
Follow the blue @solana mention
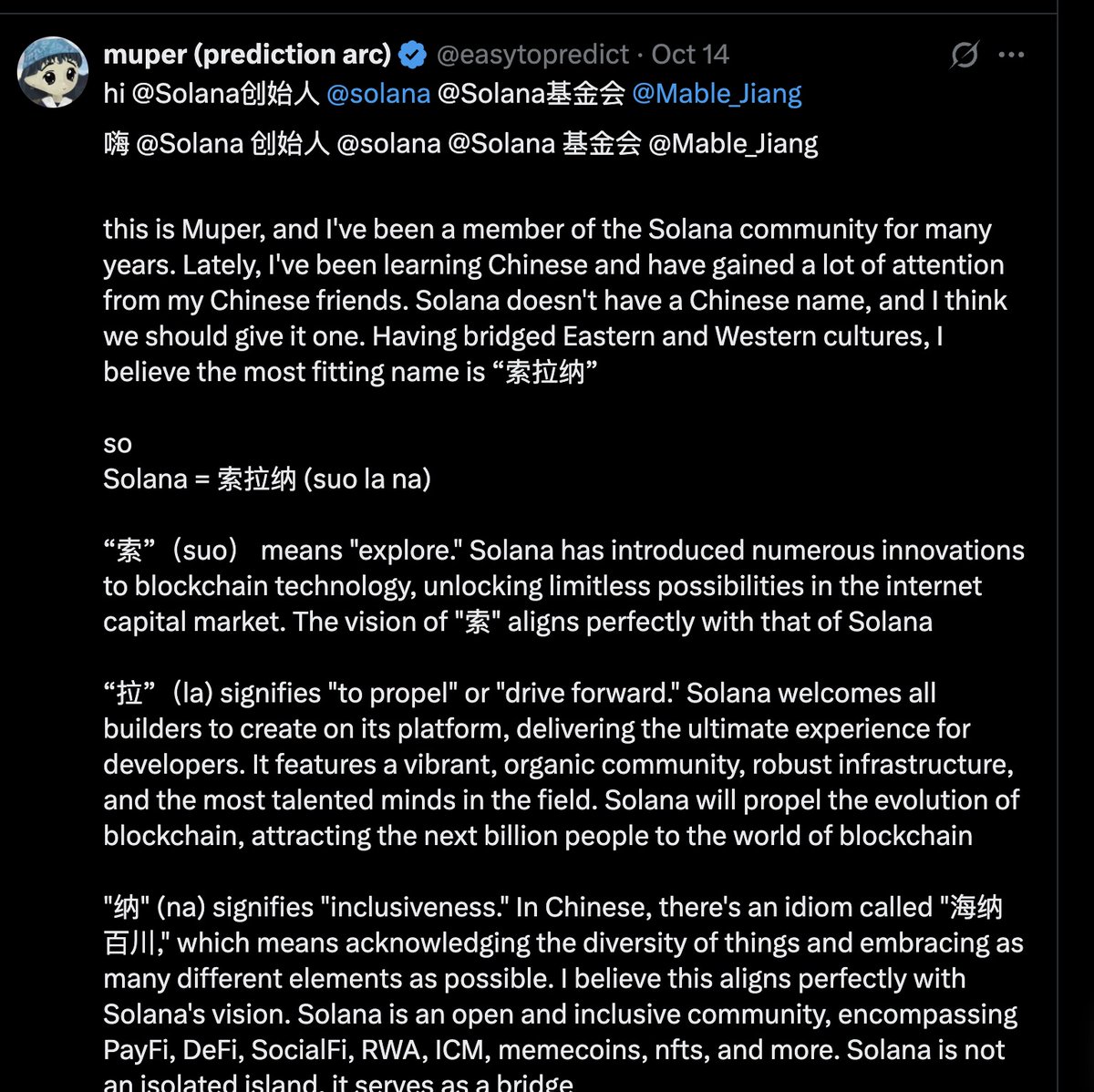click(x=378, y=93)
